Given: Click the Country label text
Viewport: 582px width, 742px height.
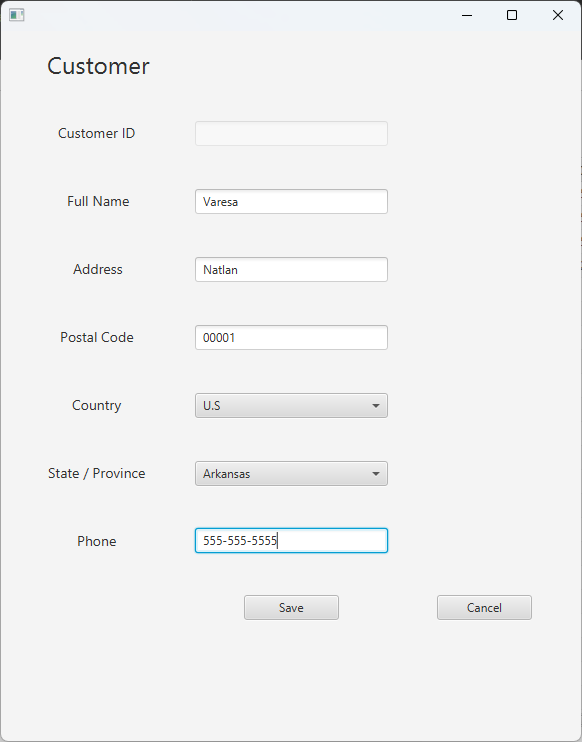Looking at the screenshot, I should pyautogui.click(x=97, y=406).
